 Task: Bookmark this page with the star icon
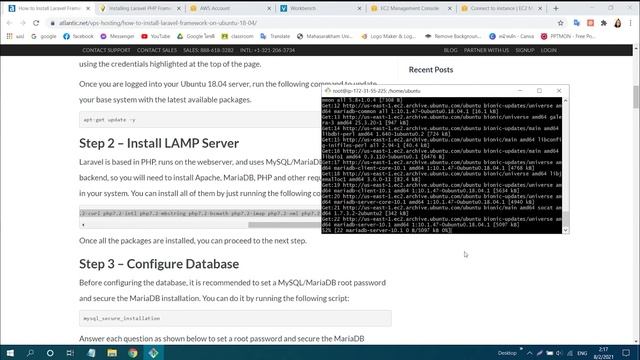coord(560,23)
